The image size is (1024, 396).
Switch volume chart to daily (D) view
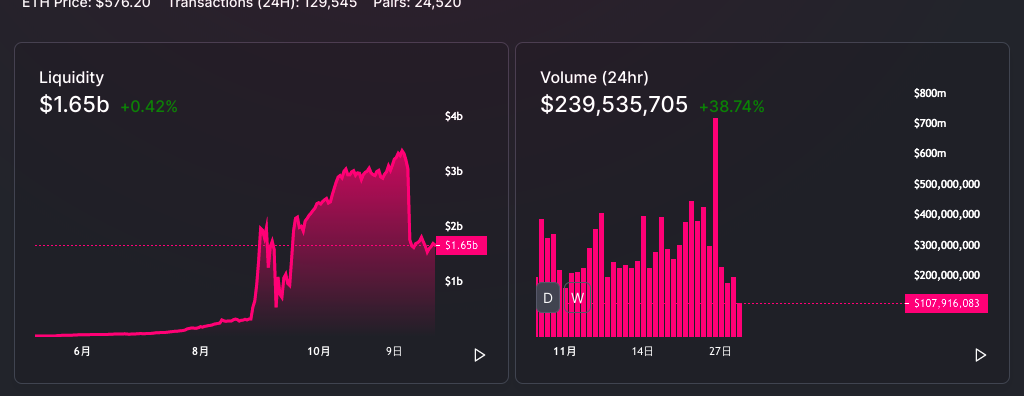(548, 298)
